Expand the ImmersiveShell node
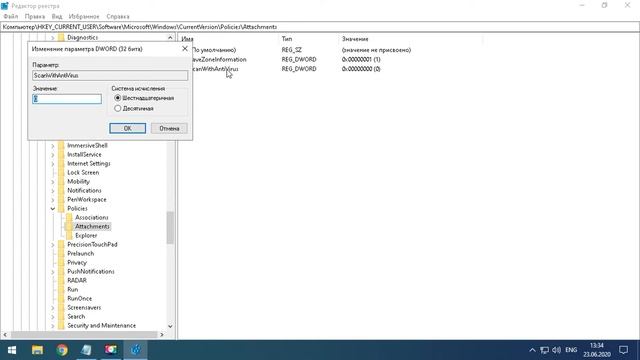This screenshot has height=360, width=640. click(53, 146)
